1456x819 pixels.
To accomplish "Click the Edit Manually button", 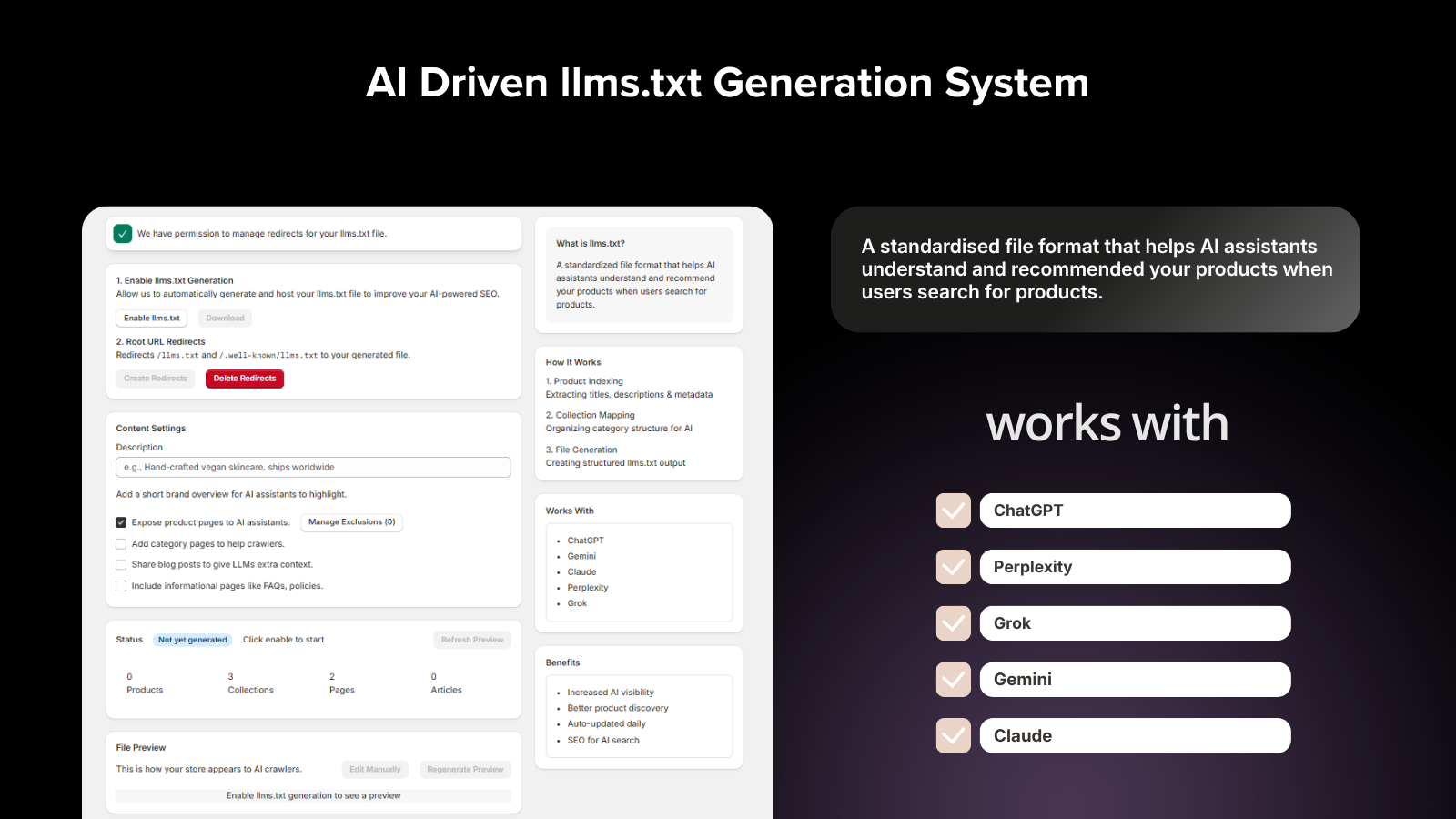I will click(375, 770).
